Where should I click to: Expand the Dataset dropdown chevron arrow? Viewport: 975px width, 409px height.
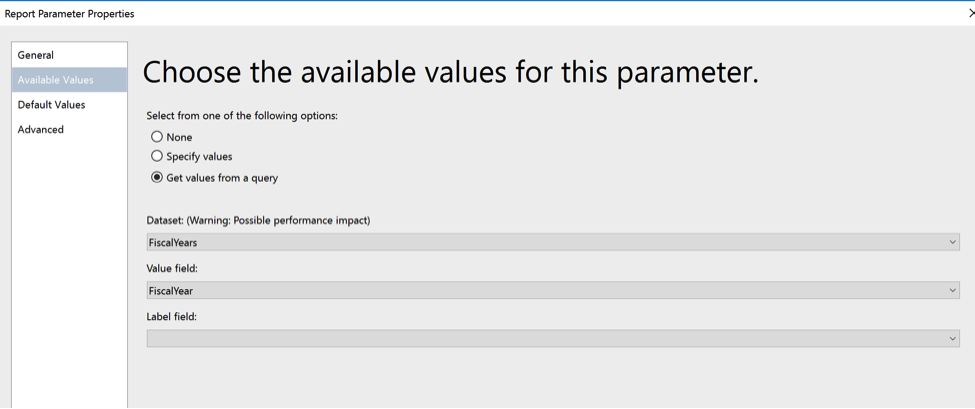pos(953,242)
